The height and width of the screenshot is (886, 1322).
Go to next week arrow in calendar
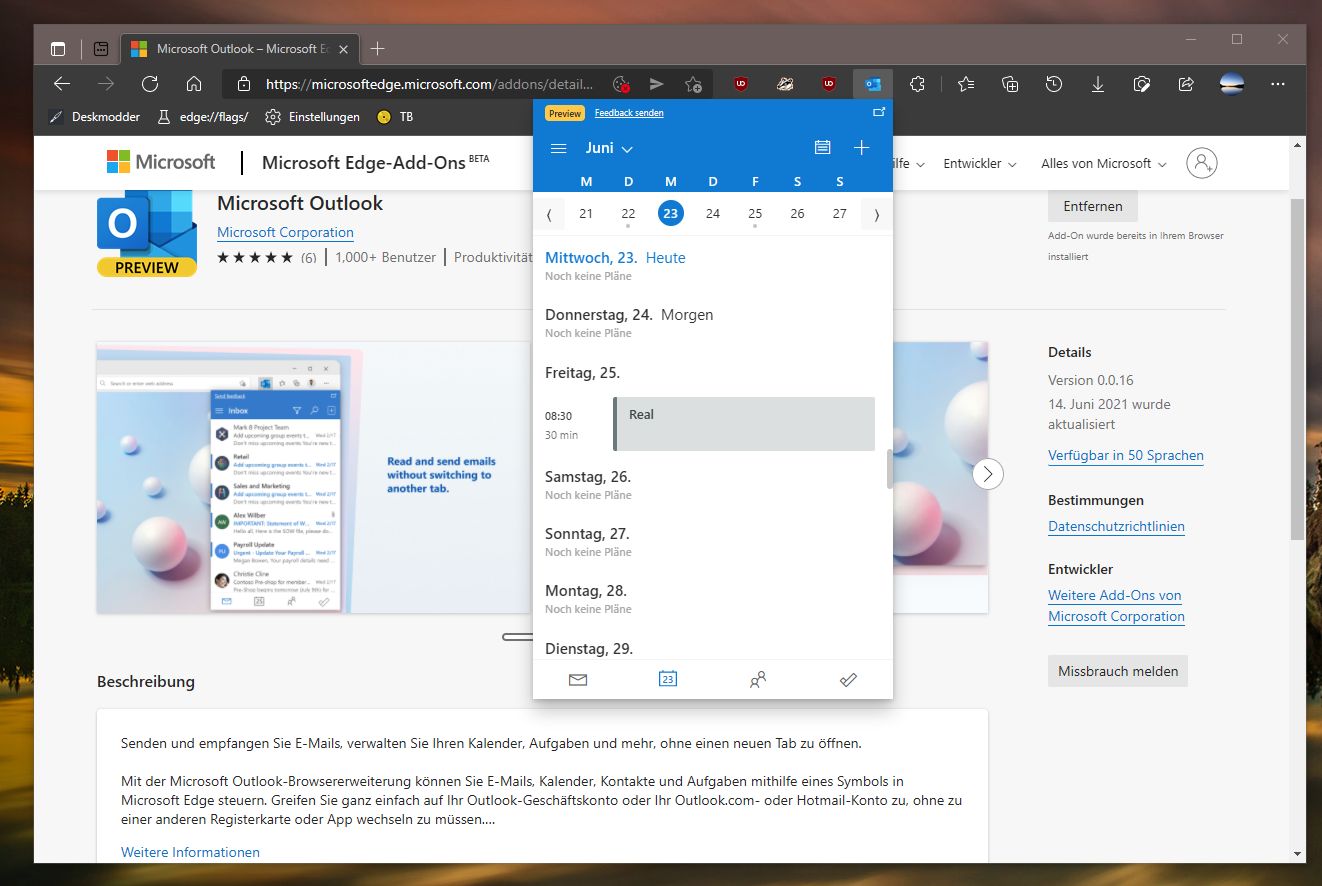[x=877, y=214]
